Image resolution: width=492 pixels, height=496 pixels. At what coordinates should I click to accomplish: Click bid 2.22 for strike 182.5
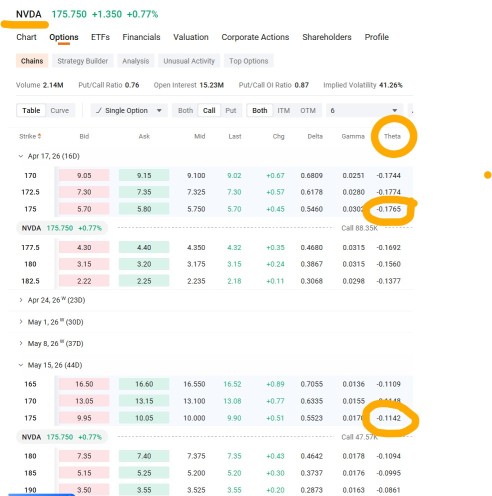click(84, 281)
